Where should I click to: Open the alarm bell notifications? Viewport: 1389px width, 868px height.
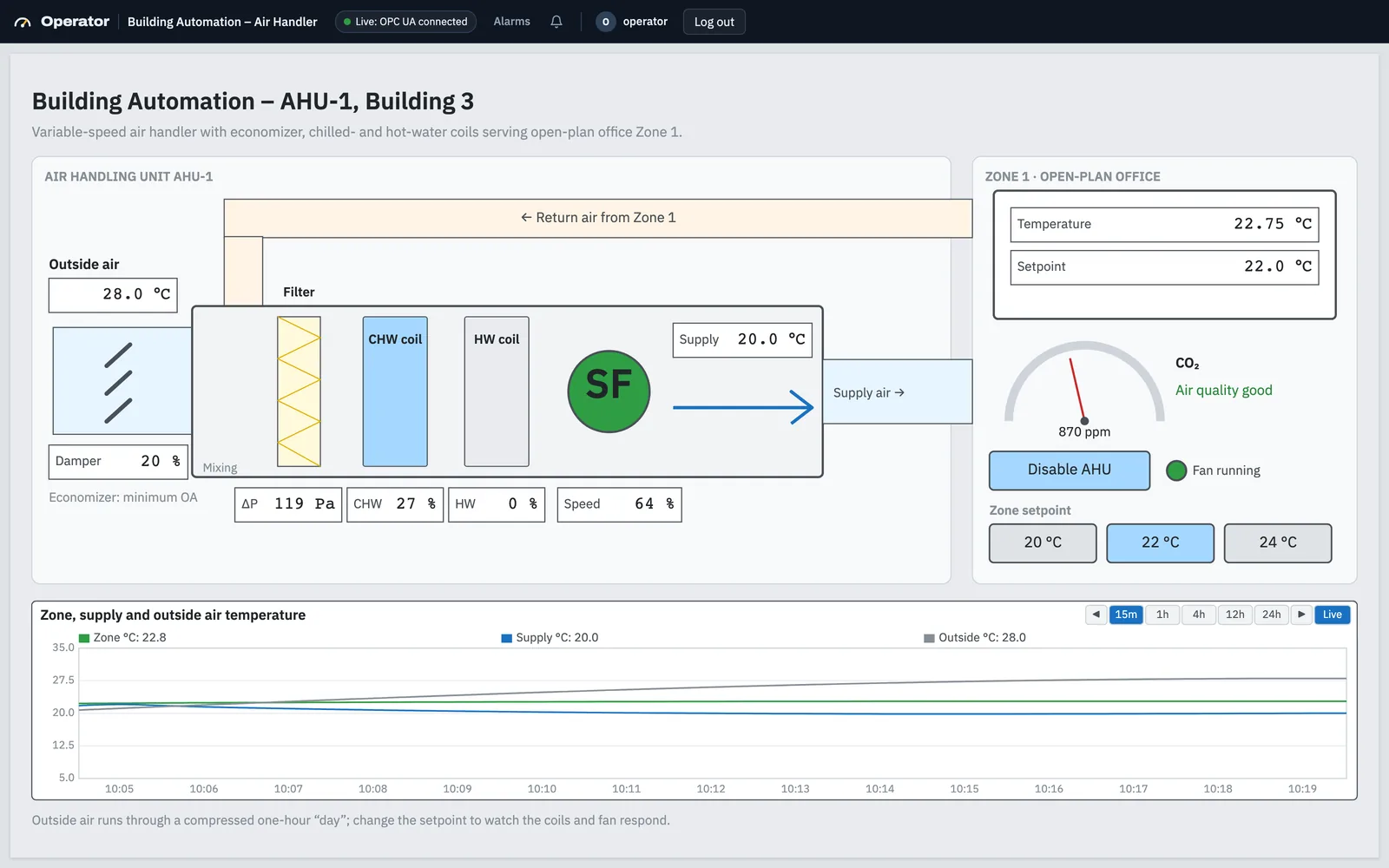(556, 22)
